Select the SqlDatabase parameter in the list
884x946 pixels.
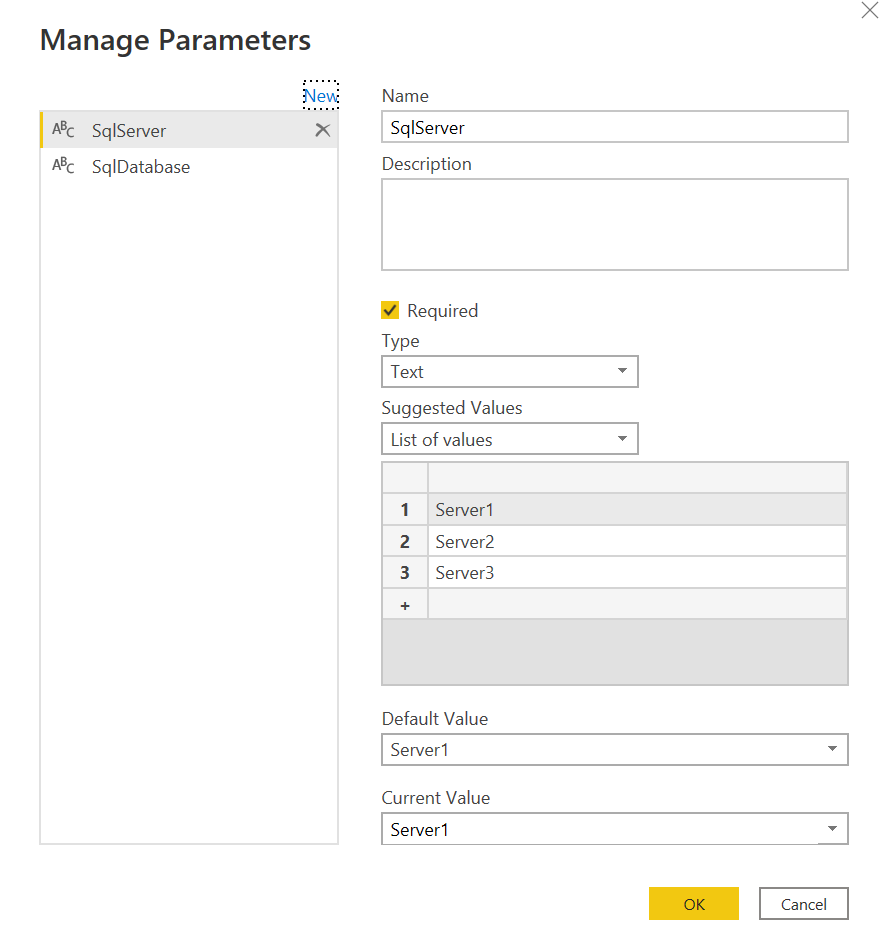[x=189, y=167]
